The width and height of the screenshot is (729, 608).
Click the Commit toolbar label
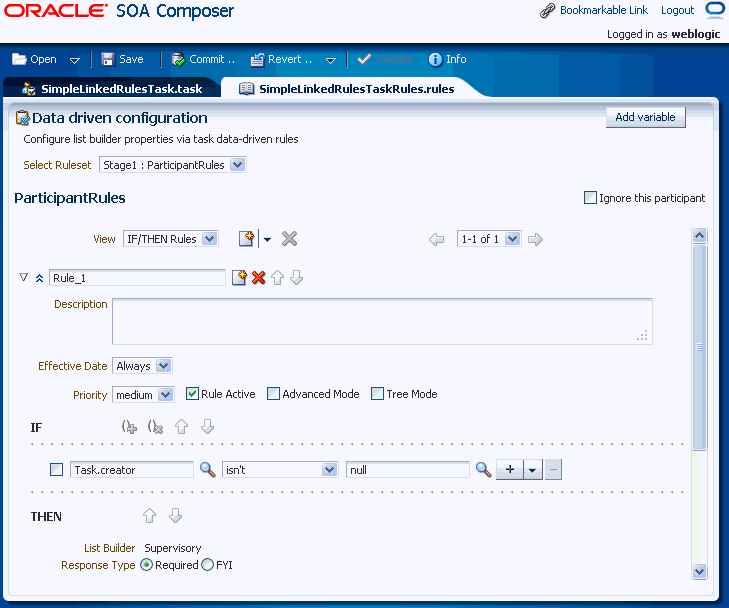click(x=212, y=59)
